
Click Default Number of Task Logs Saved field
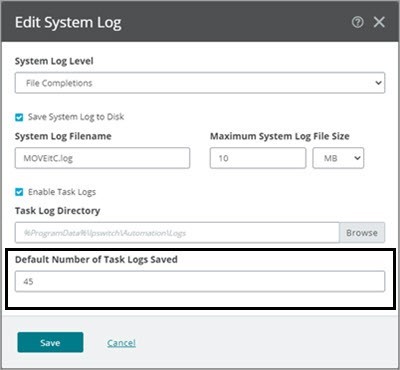point(200,281)
